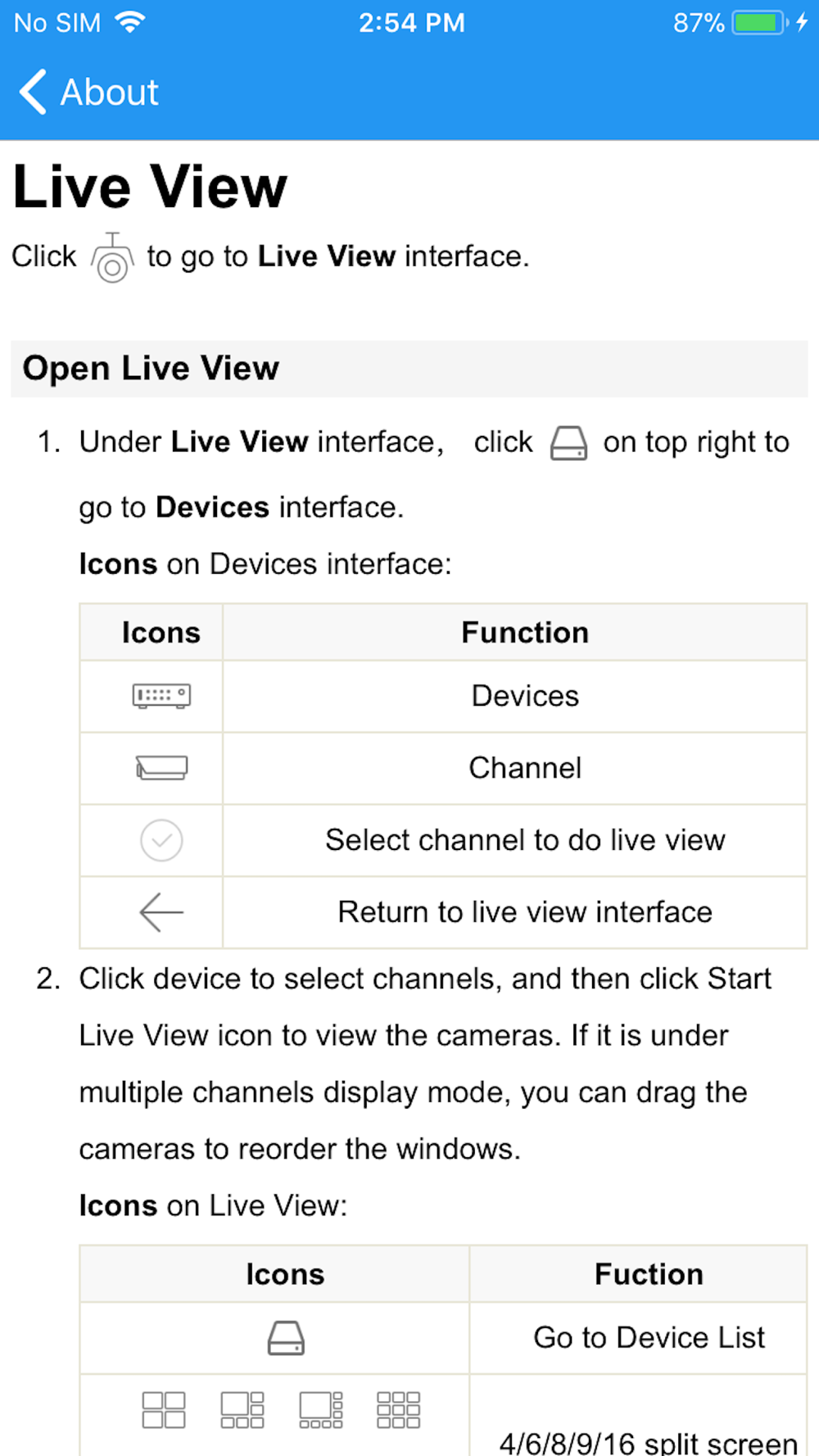Screen dimensions: 819x1456
Task: Select the 8 split screen icon
Action: coord(321,1410)
